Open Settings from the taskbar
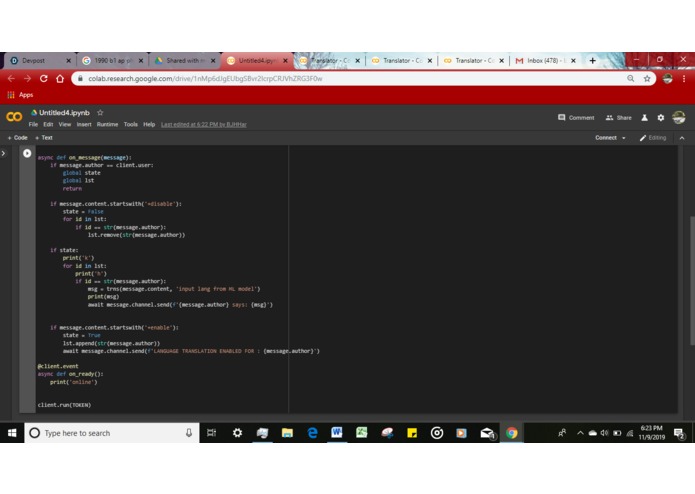 coord(237,433)
